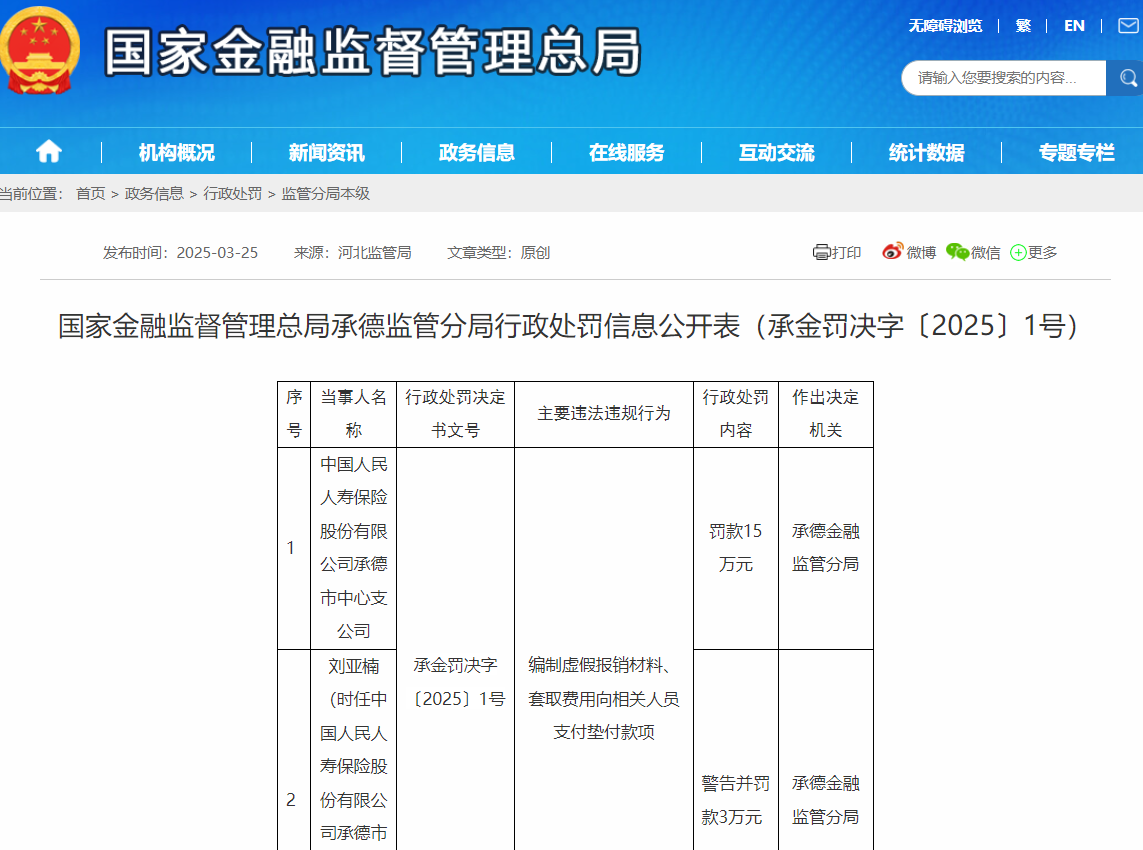Click party cell 刘亚楠

(354, 749)
